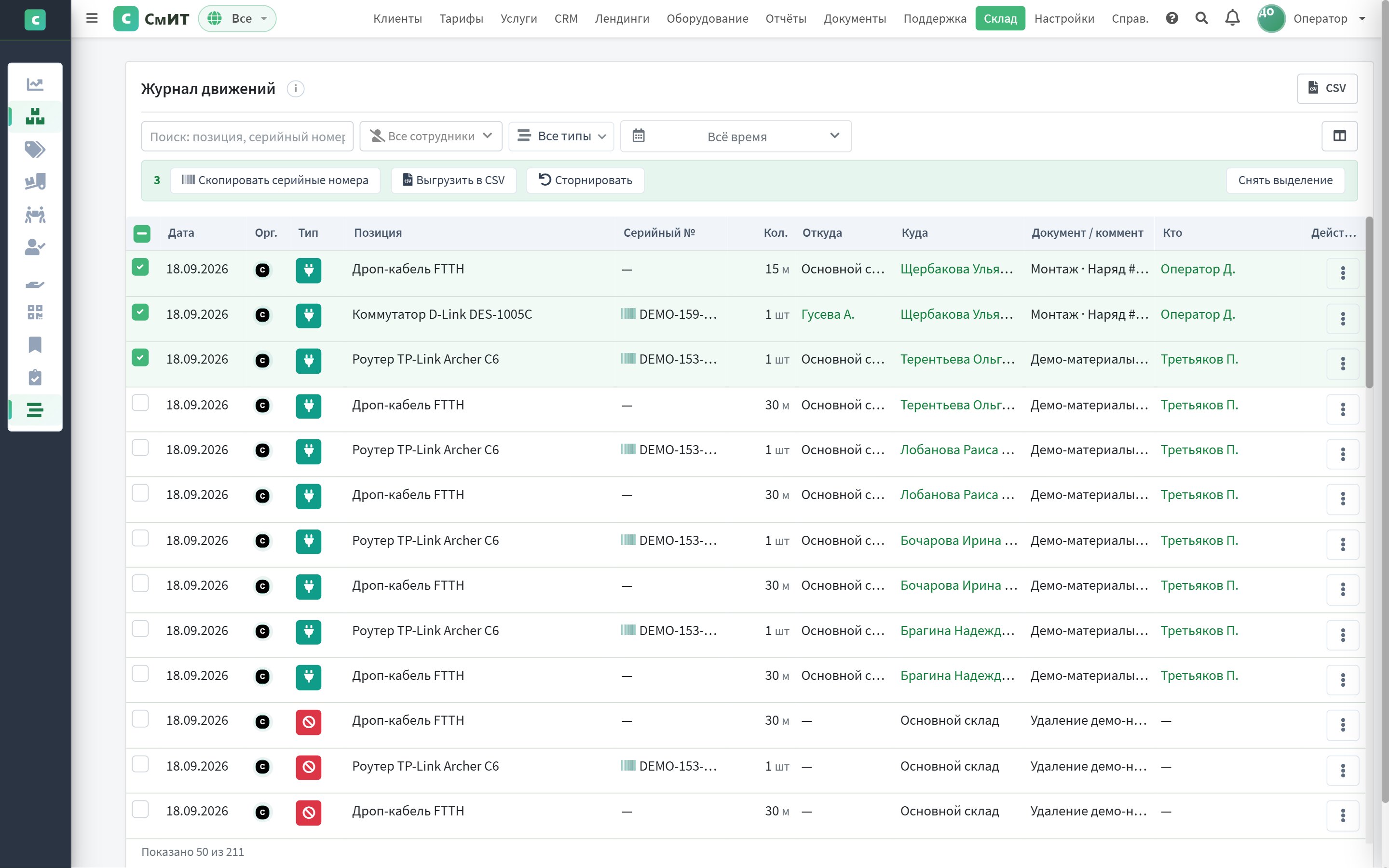Screen dimensions: 1389x868
Task: Open the Все типы filter dropdown
Action: tap(561, 136)
